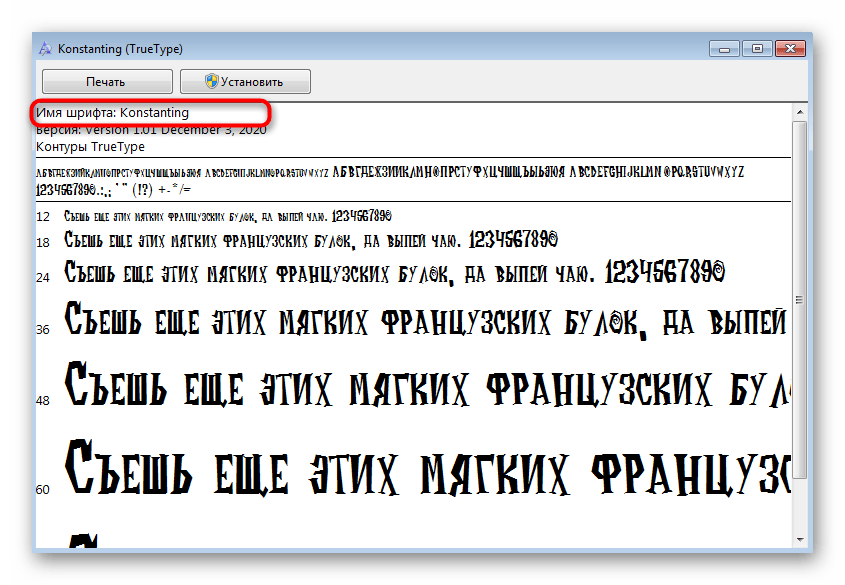This screenshot has width=845, height=585.
Task: Click the alphabet character sample line
Action: [x=390, y=172]
